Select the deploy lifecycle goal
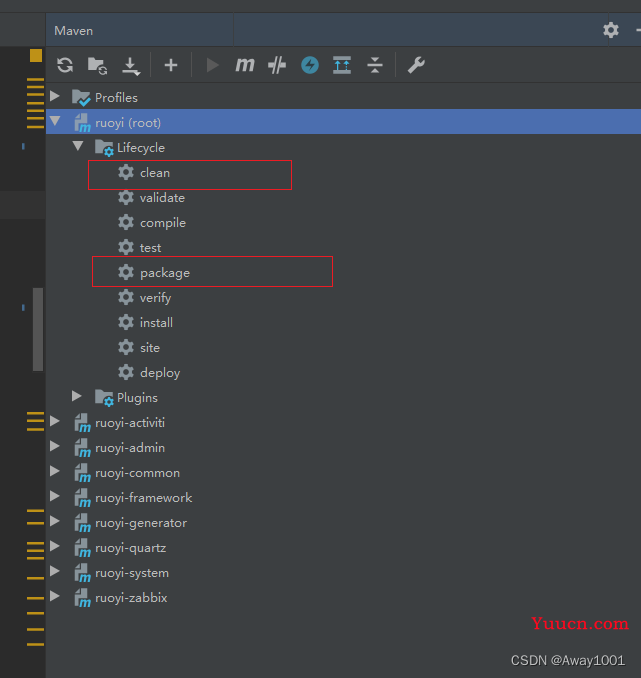This screenshot has width=641, height=678. point(160,373)
